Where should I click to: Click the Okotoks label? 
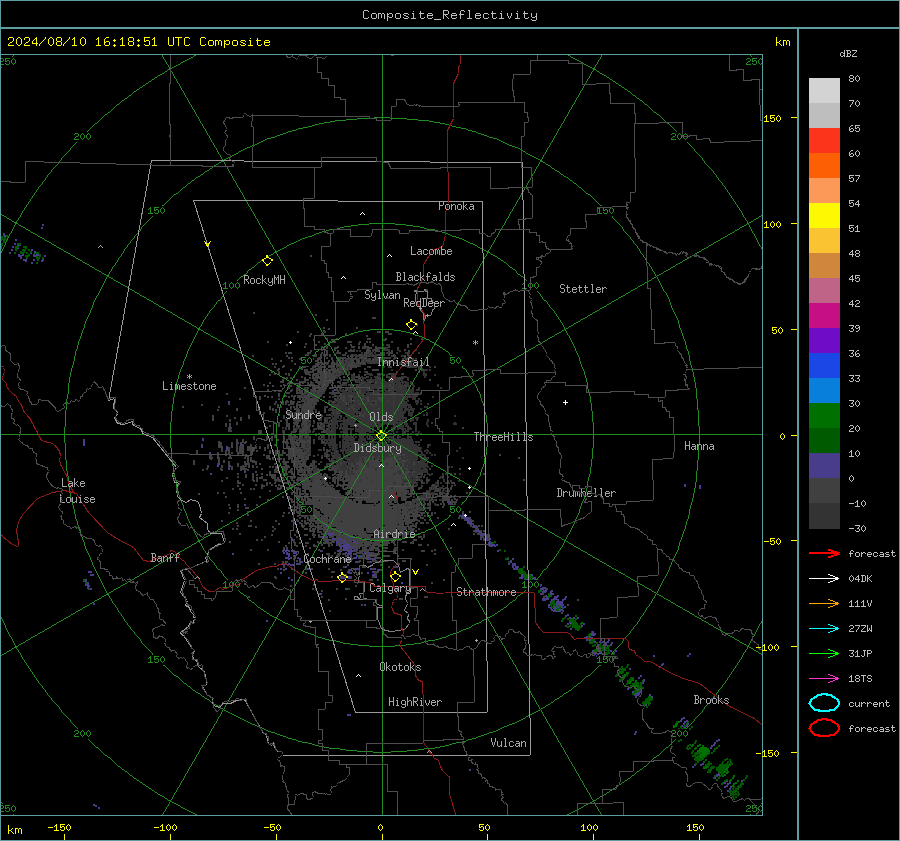400,667
